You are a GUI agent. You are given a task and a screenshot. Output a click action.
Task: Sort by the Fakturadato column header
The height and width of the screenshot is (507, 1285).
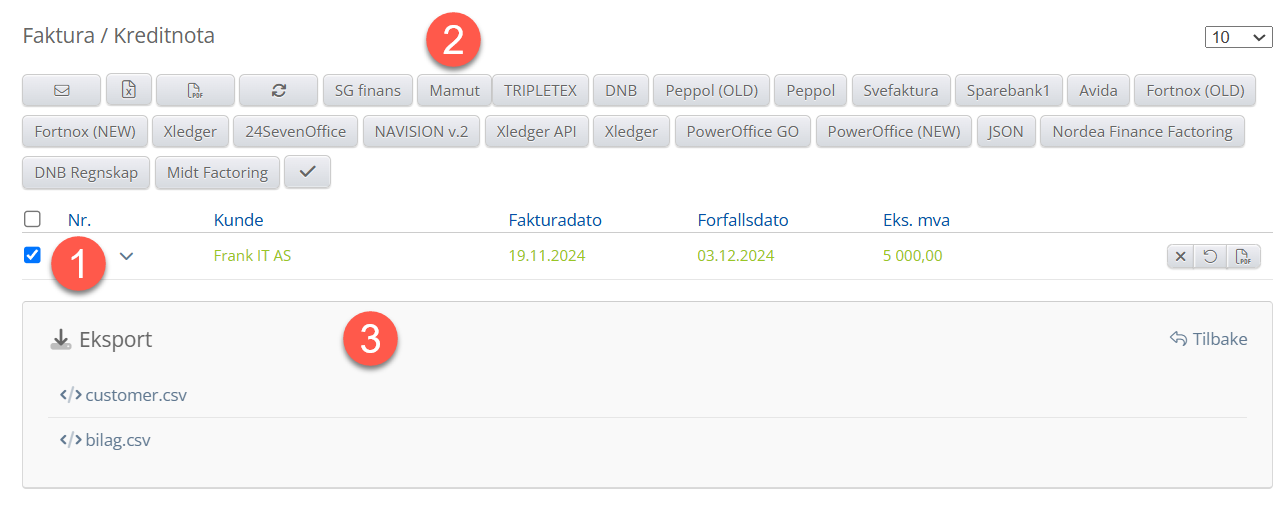click(555, 220)
